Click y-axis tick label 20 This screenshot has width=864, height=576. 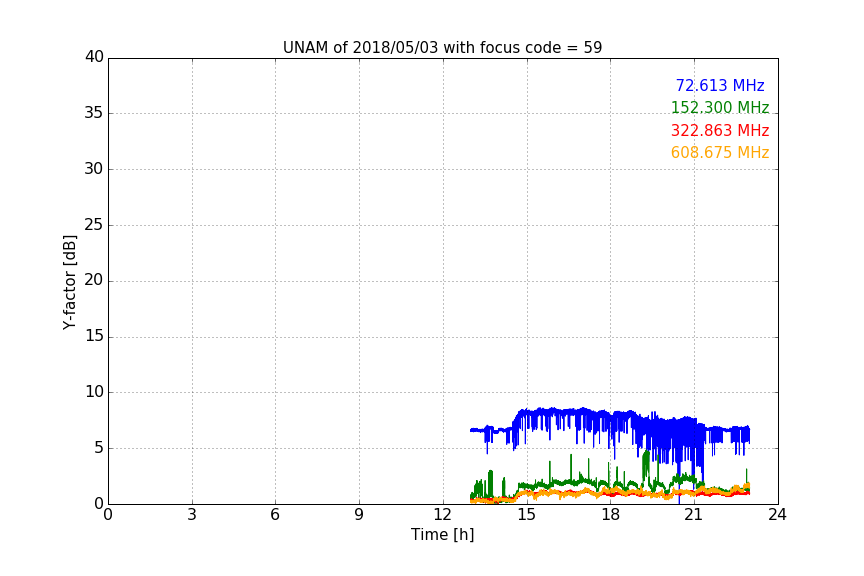click(94, 281)
